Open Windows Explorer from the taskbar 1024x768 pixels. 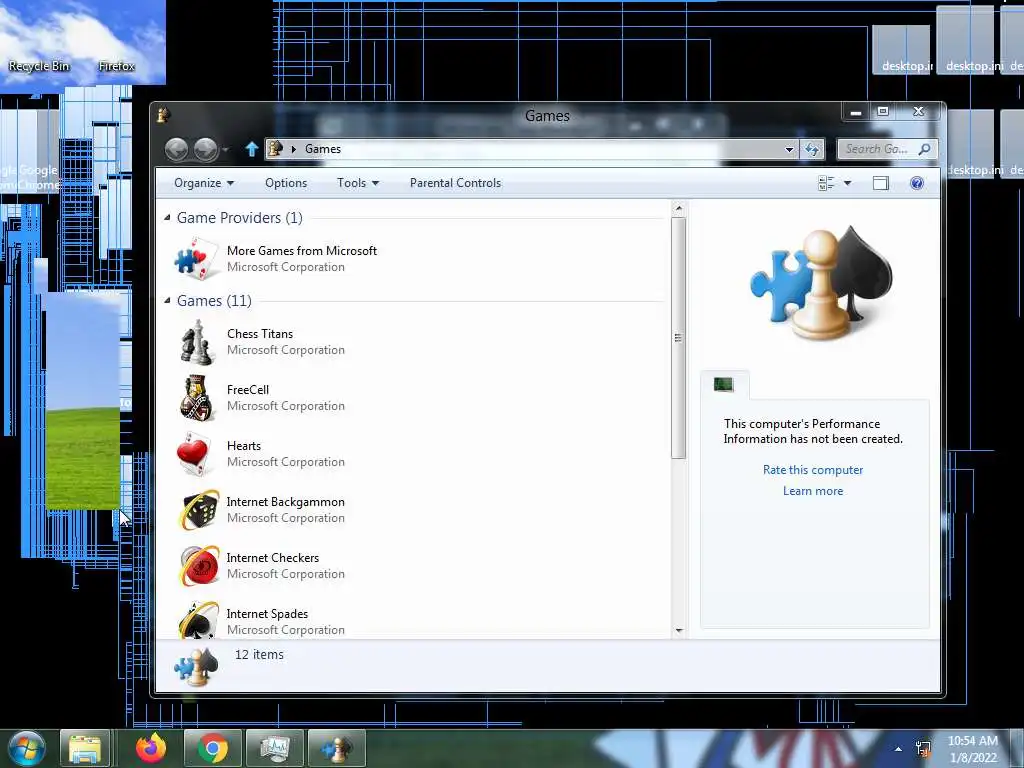click(x=86, y=748)
